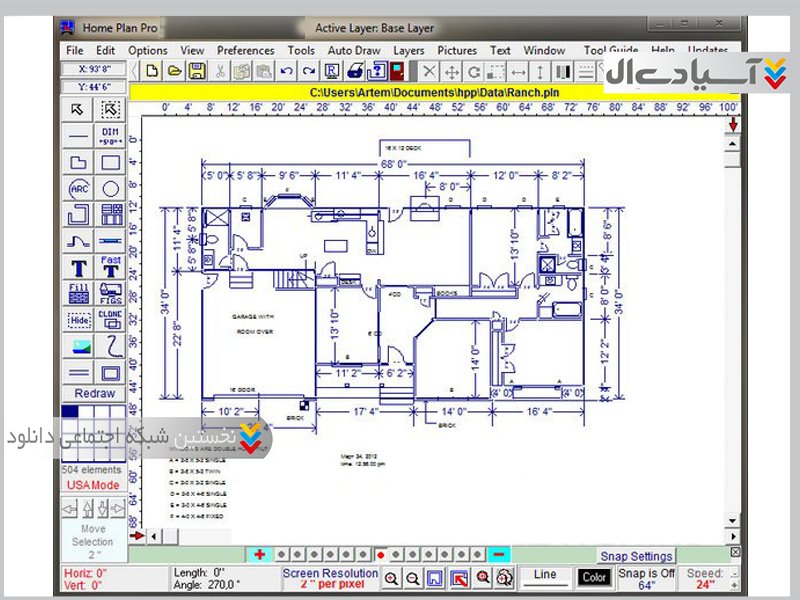The width and height of the screenshot is (800, 600).
Task: Pick the circle drawing tool
Action: [111, 188]
